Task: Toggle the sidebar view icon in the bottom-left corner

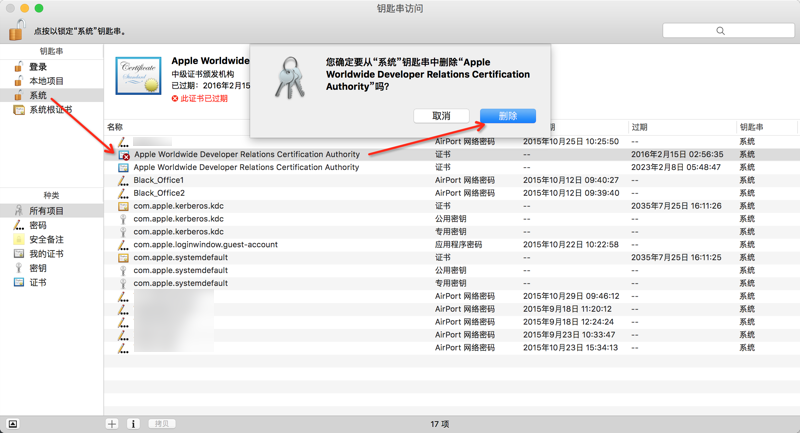Action: click(x=13, y=424)
